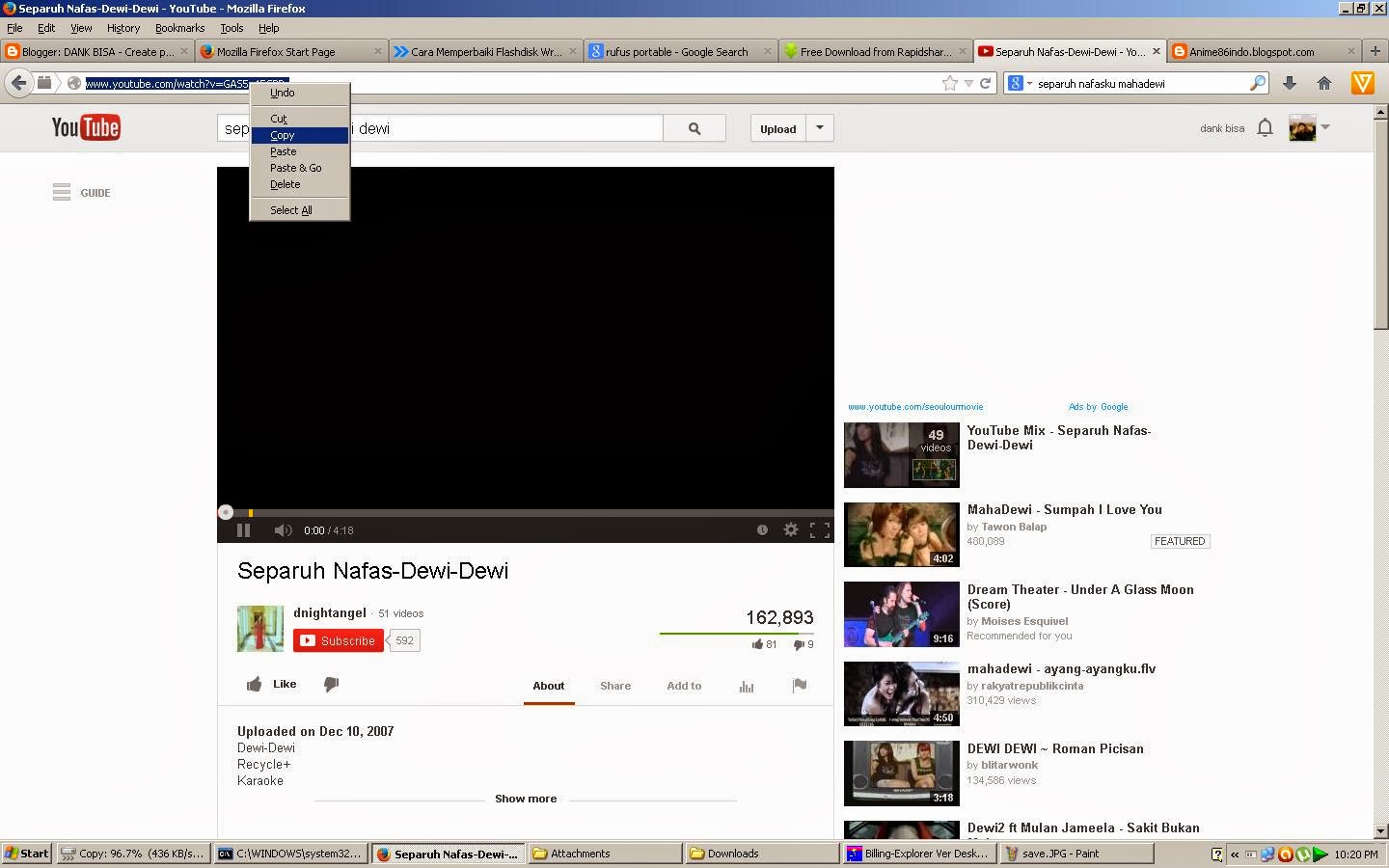
Task: Show hidden system tray icons chevron
Action: pos(1235,854)
